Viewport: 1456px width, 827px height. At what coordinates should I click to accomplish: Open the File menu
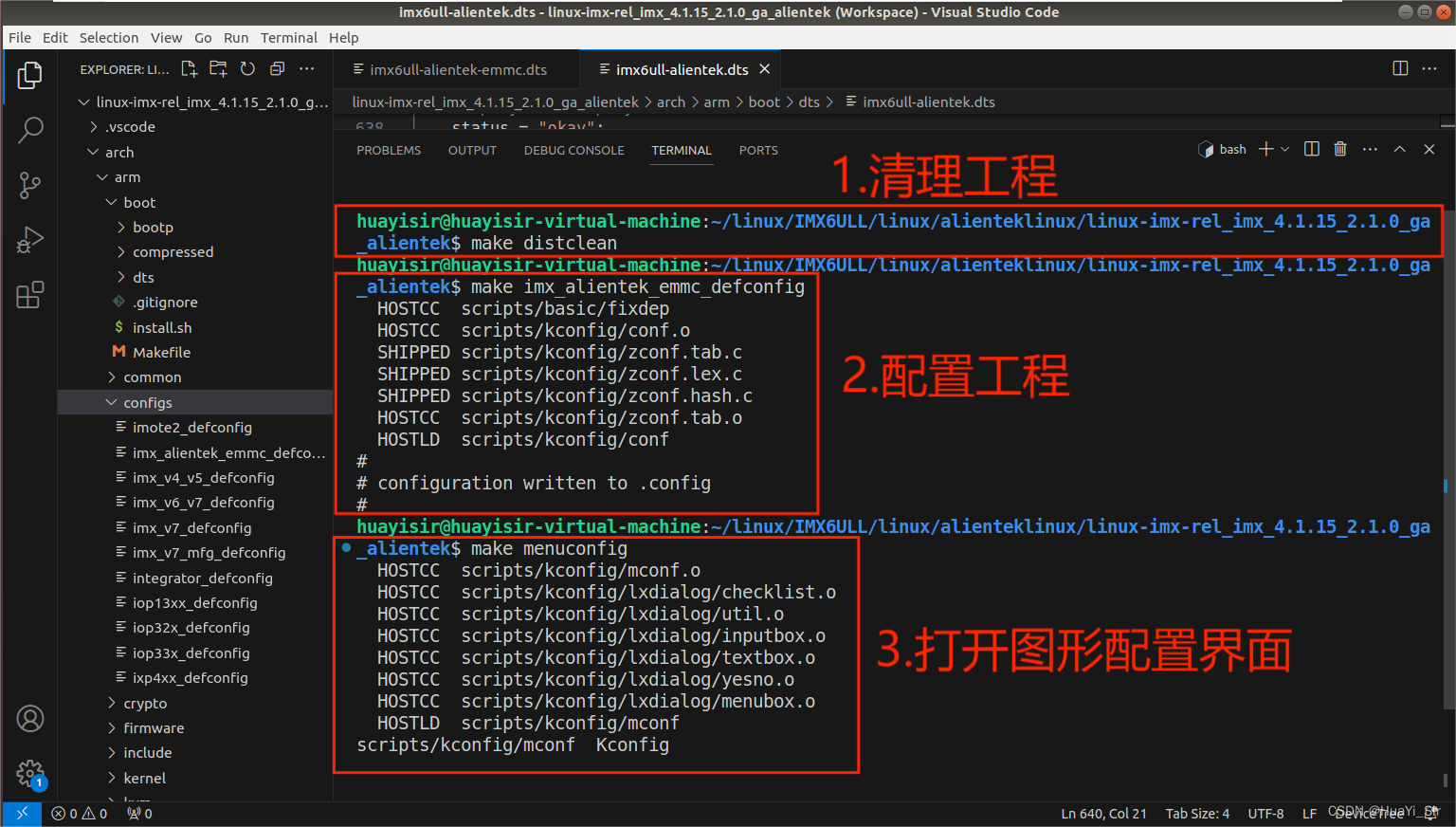click(x=20, y=37)
